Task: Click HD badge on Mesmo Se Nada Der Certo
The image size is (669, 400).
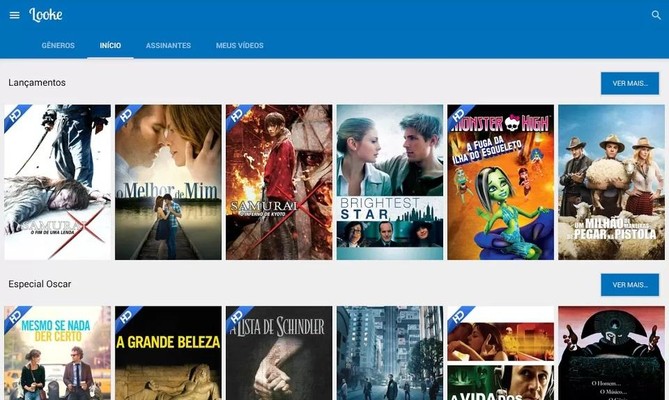Action: pos(15,316)
